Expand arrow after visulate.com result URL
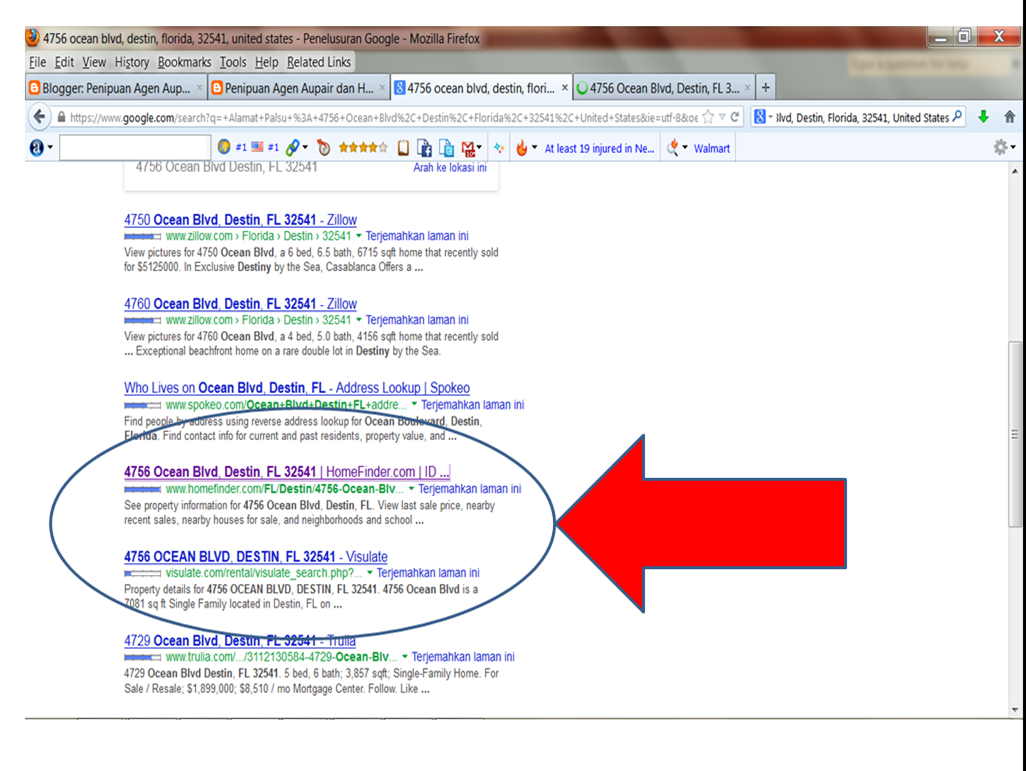 (x=370, y=572)
